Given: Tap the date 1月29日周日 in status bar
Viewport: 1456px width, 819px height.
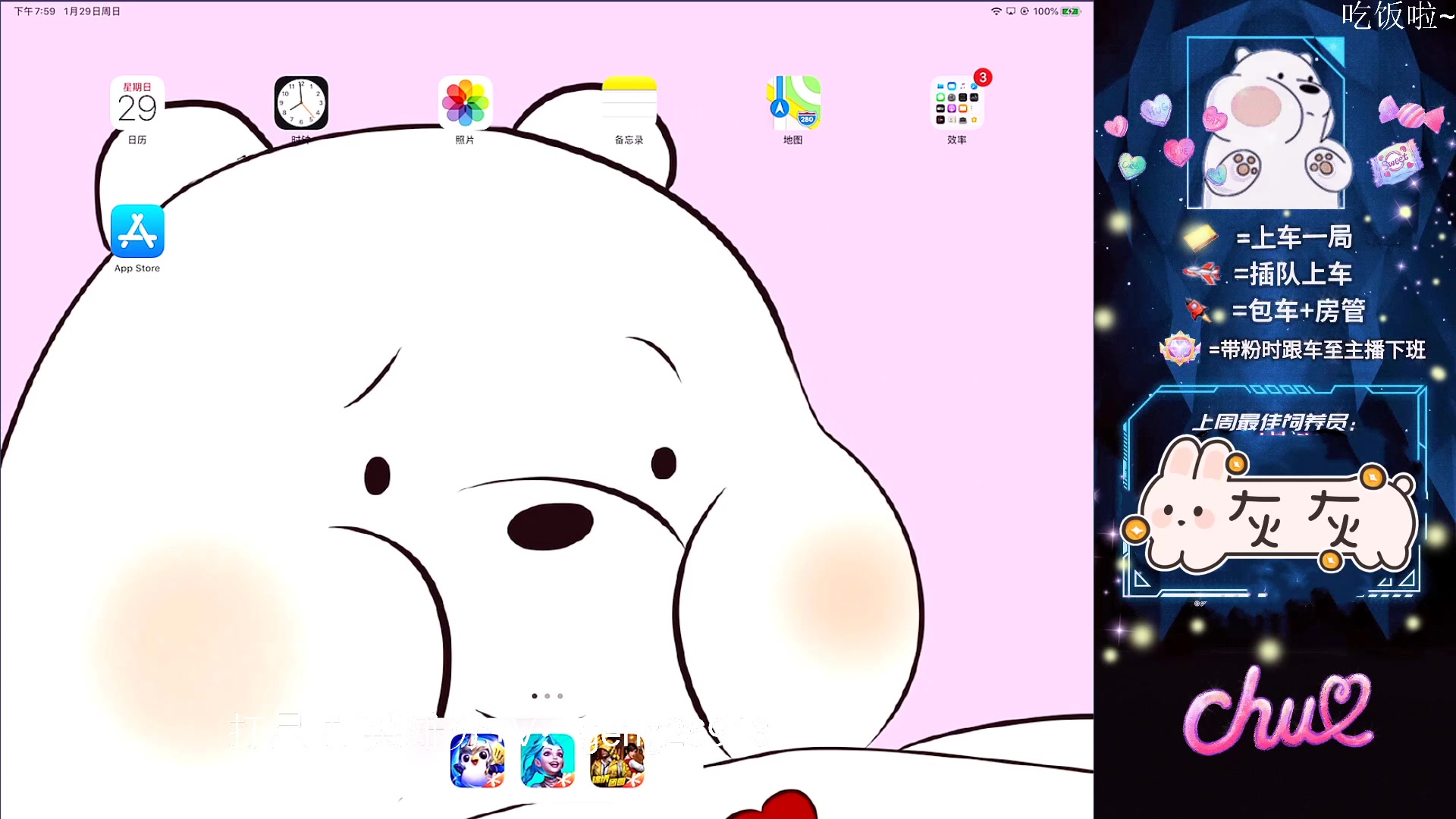Looking at the screenshot, I should coord(92,11).
